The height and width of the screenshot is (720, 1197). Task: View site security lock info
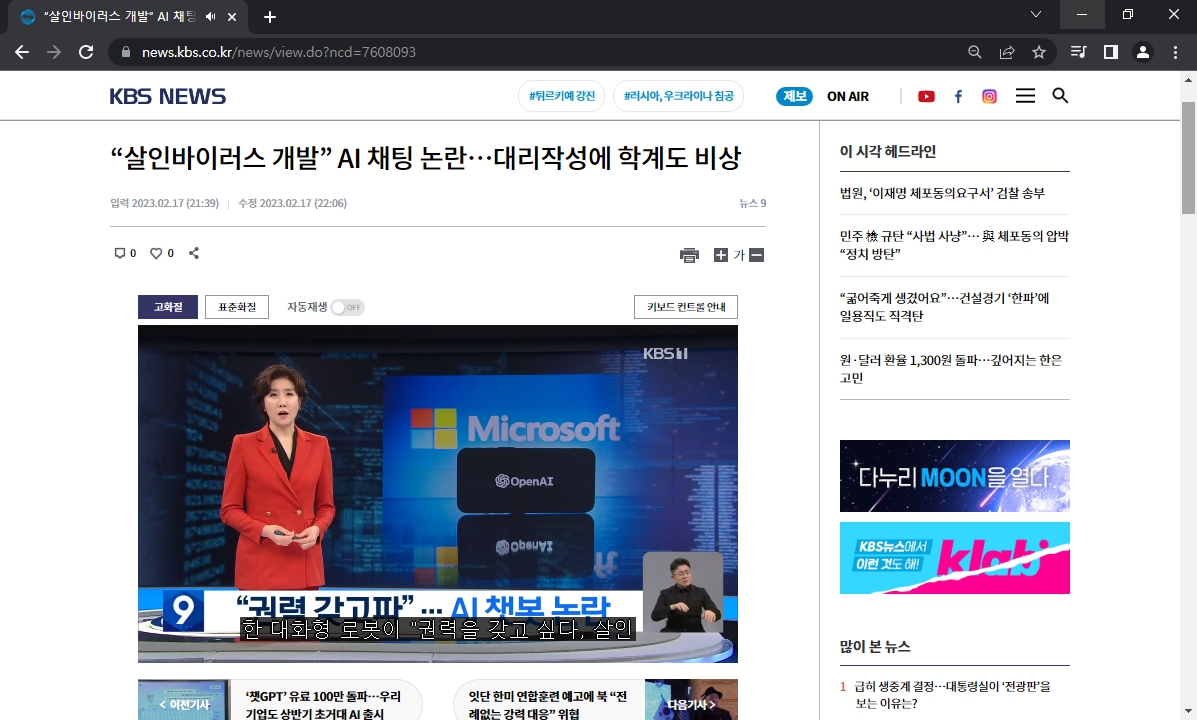click(x=126, y=52)
